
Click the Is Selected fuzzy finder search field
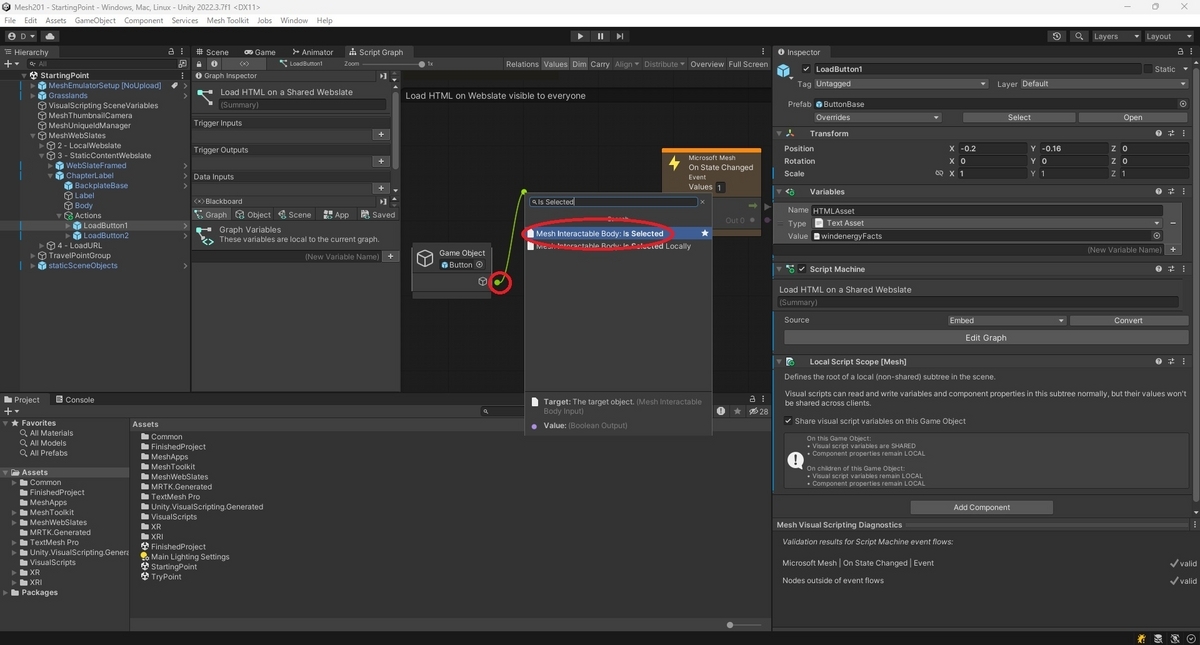point(612,202)
